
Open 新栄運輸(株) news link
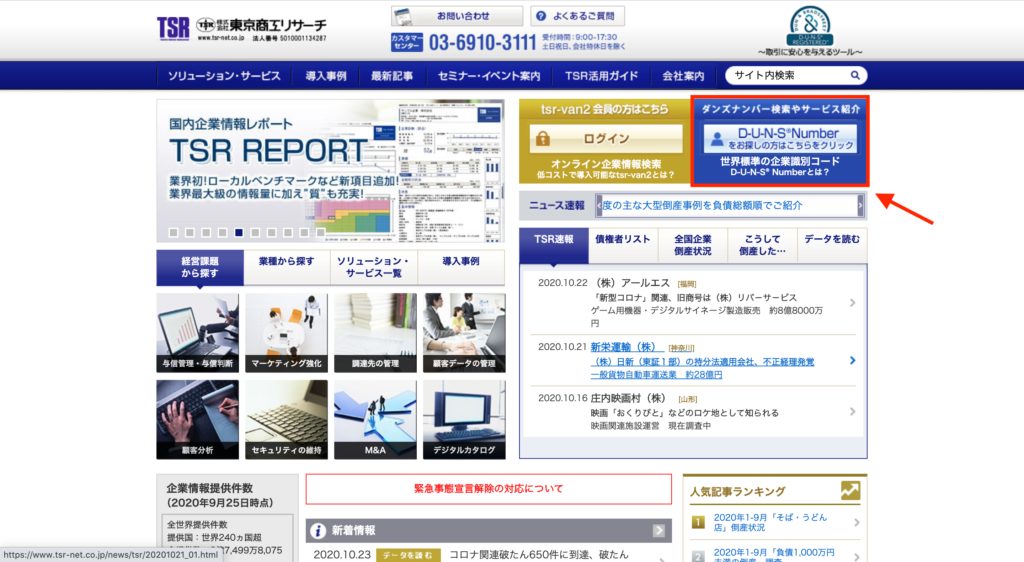(x=627, y=347)
